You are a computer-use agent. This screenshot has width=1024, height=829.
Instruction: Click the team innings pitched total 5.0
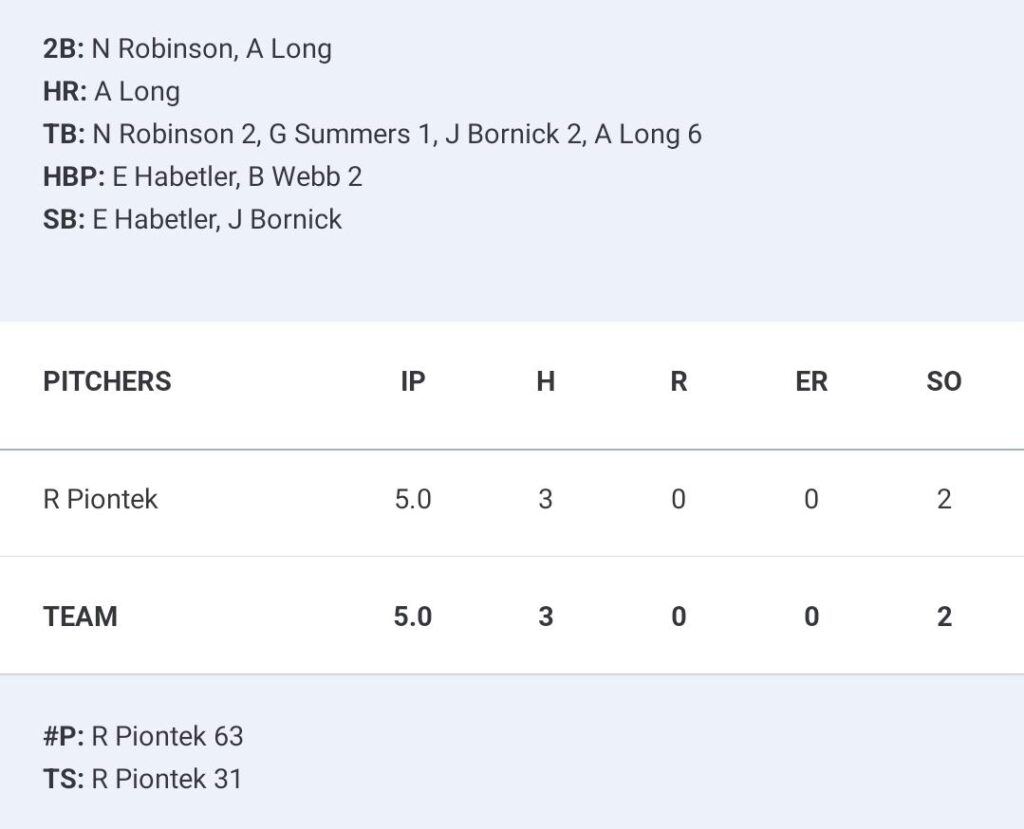(413, 617)
